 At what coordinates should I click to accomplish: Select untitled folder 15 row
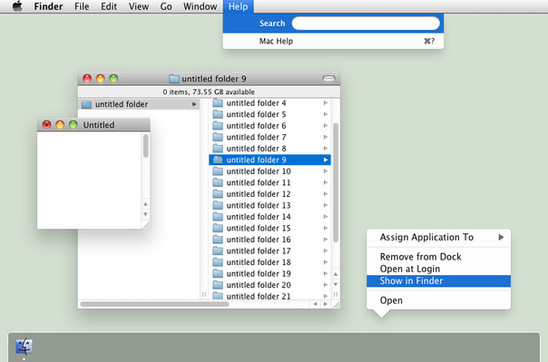270,228
